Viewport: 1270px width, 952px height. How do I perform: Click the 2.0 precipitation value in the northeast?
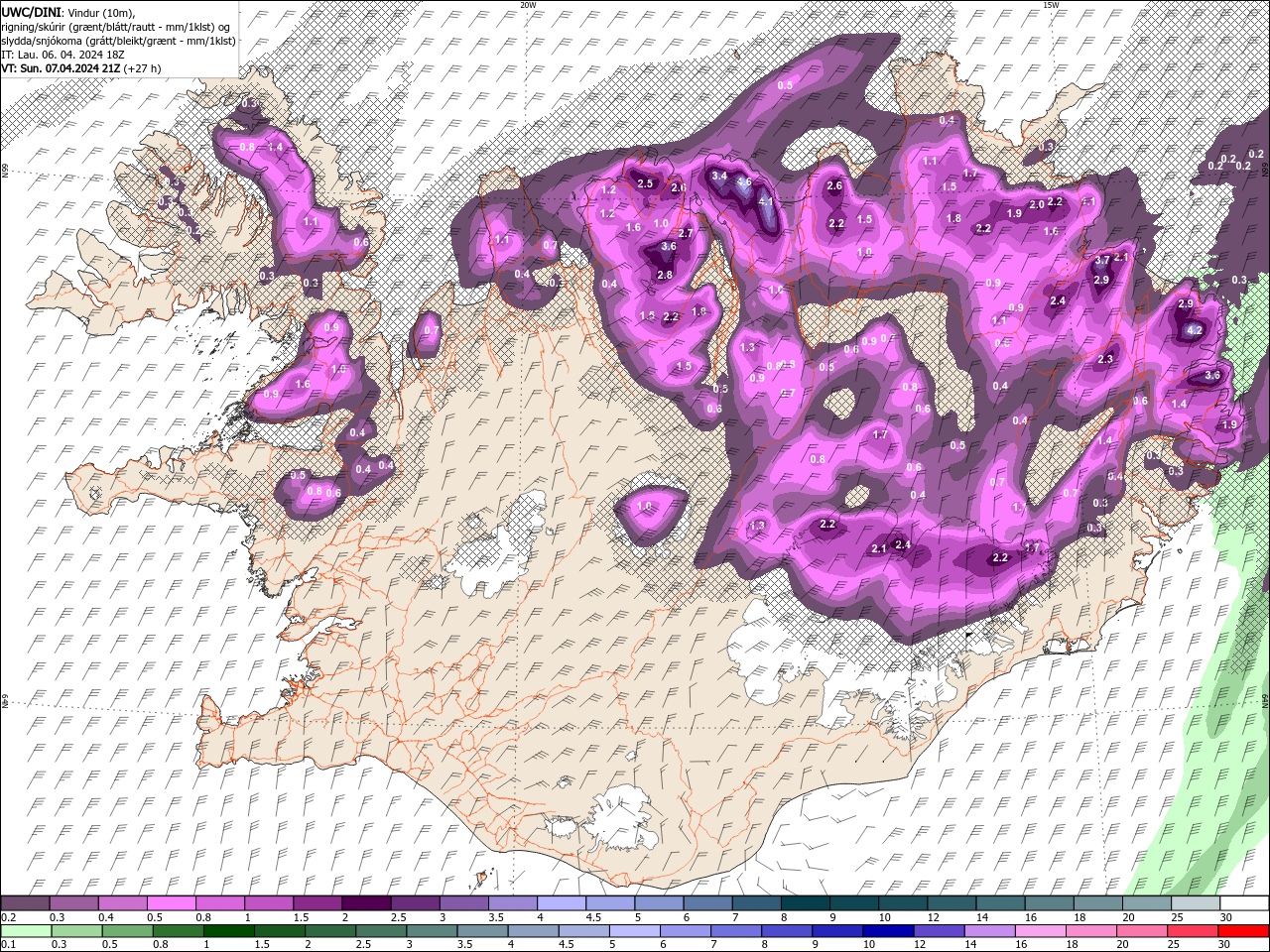pos(1036,204)
